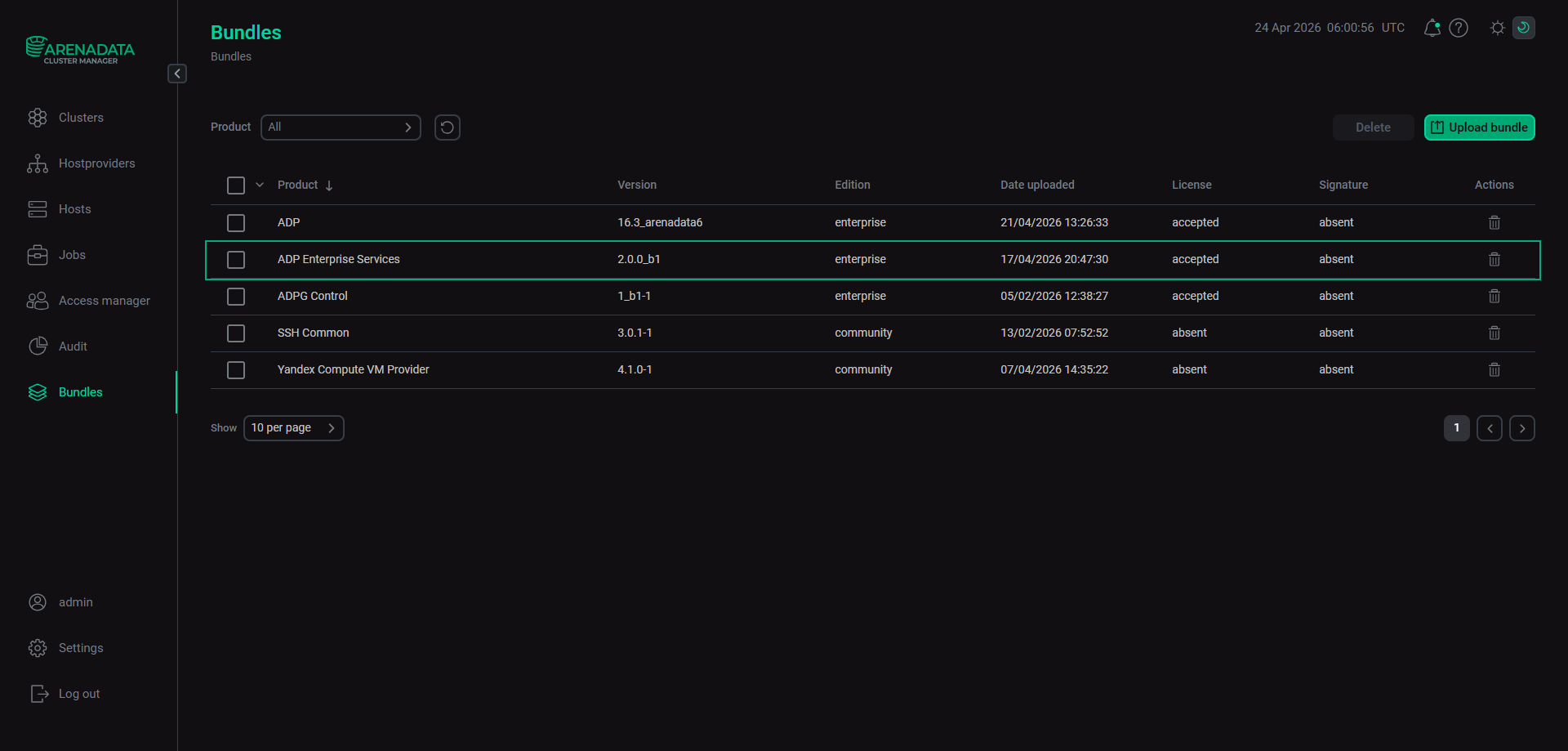Click the Bundles breadcrumb
1568x751 pixels.
(231, 56)
